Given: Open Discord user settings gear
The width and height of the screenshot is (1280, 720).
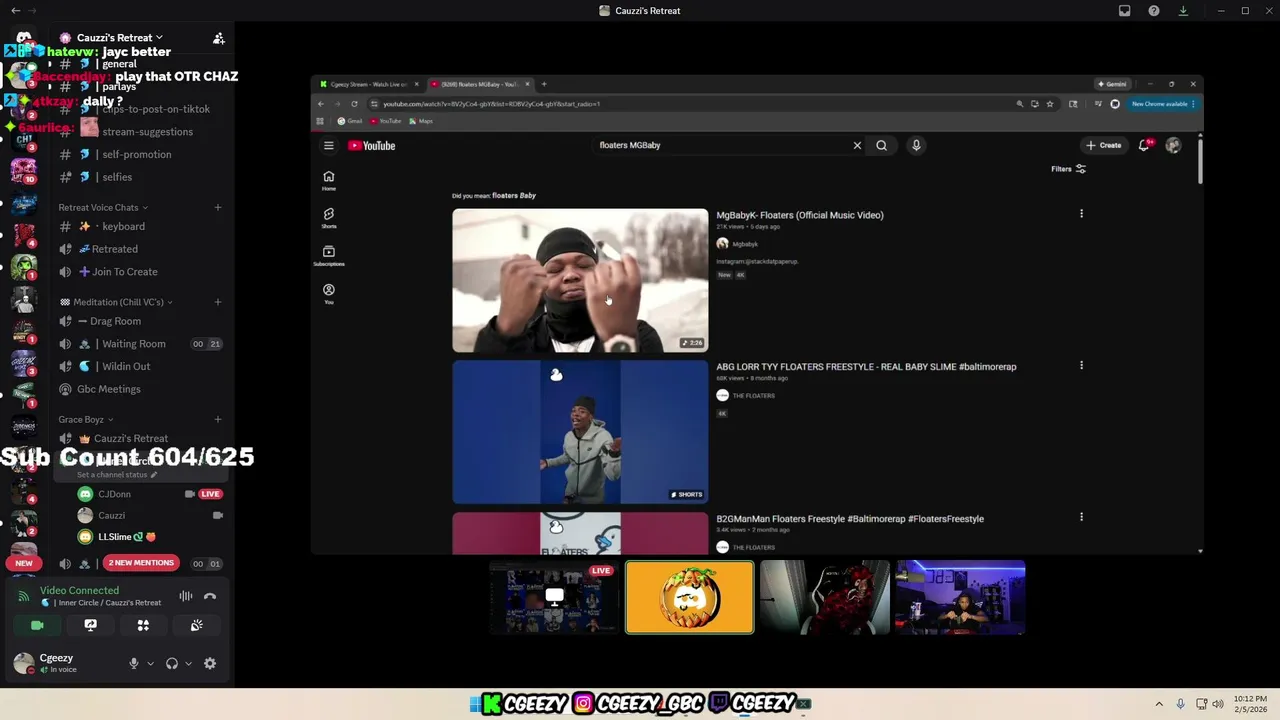Looking at the screenshot, I should click(x=210, y=663).
